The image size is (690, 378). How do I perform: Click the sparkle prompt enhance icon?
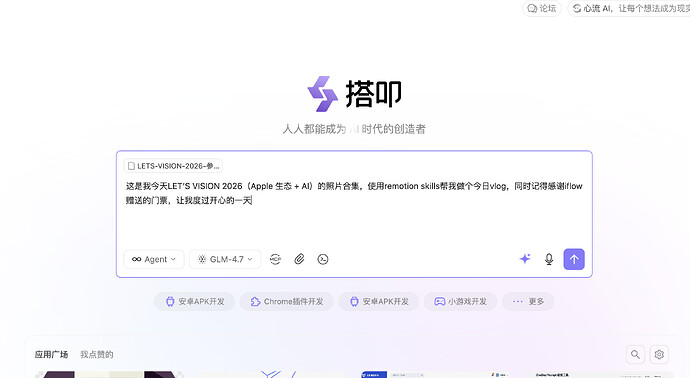pyautogui.click(x=525, y=259)
